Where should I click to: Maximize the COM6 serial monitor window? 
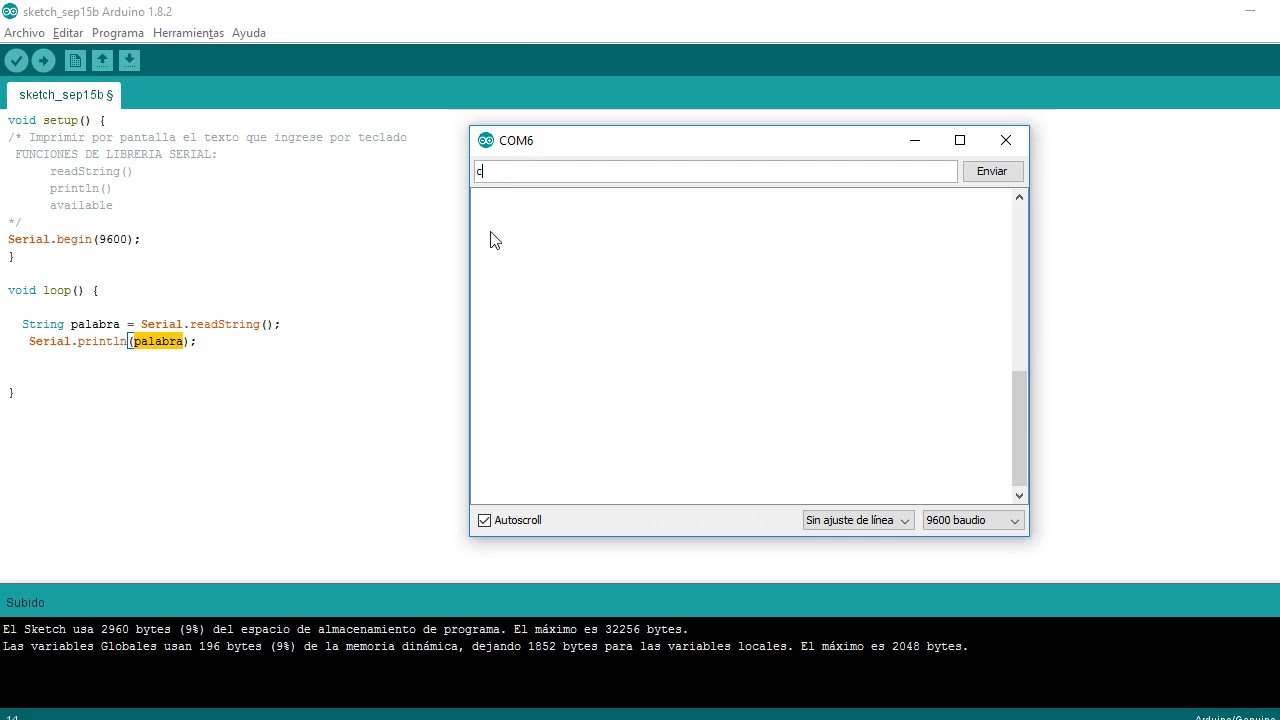[x=960, y=140]
